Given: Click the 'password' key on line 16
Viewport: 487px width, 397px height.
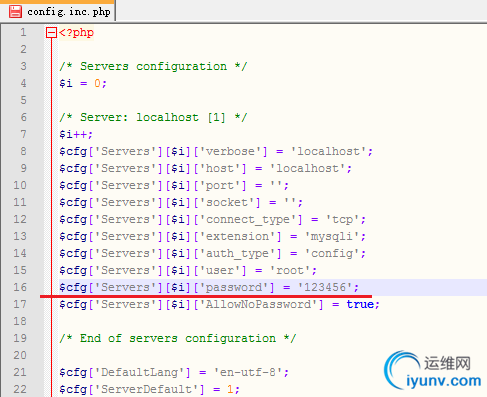Looking at the screenshot, I should click(x=234, y=287).
